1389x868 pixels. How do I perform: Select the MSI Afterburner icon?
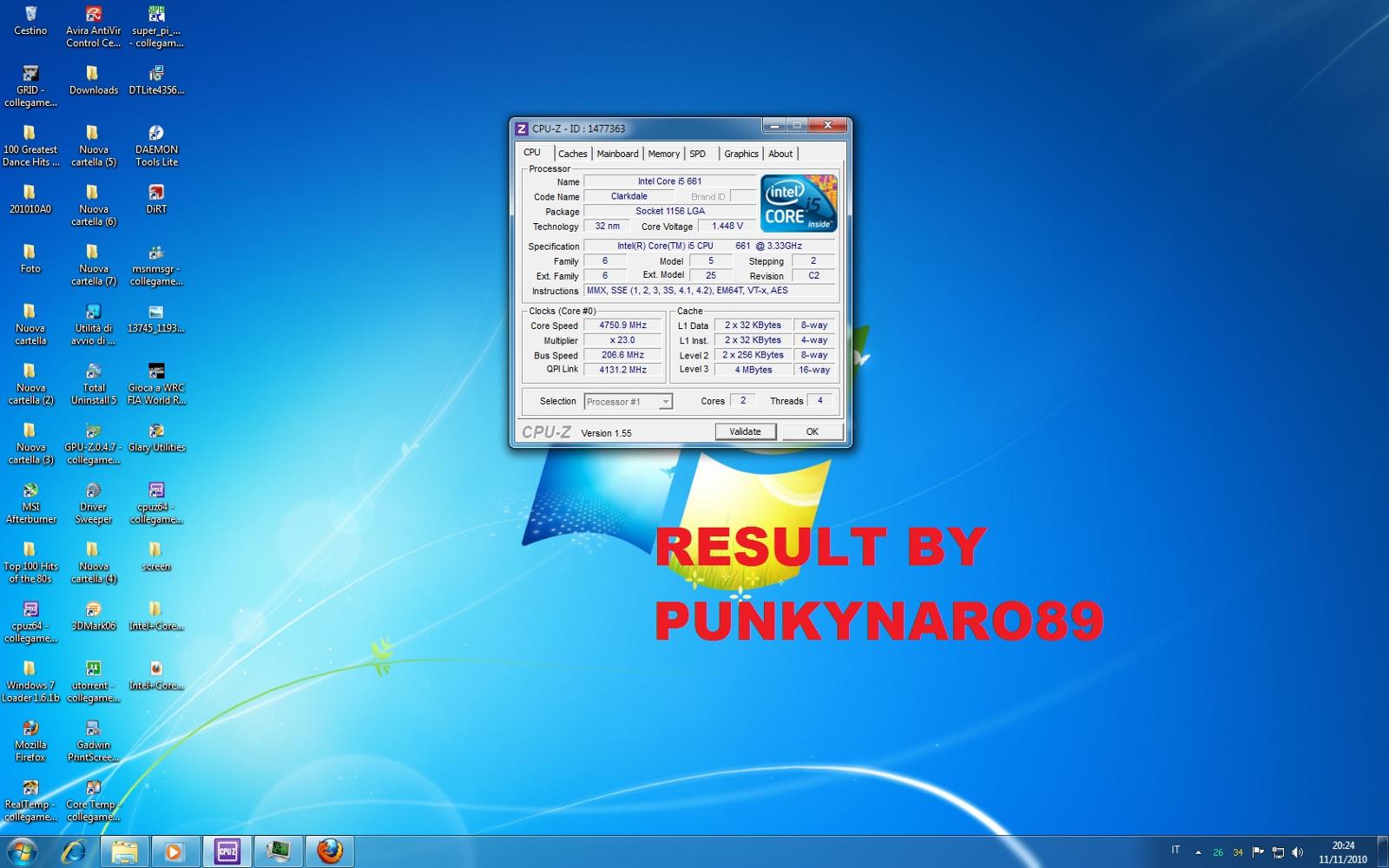(30, 503)
